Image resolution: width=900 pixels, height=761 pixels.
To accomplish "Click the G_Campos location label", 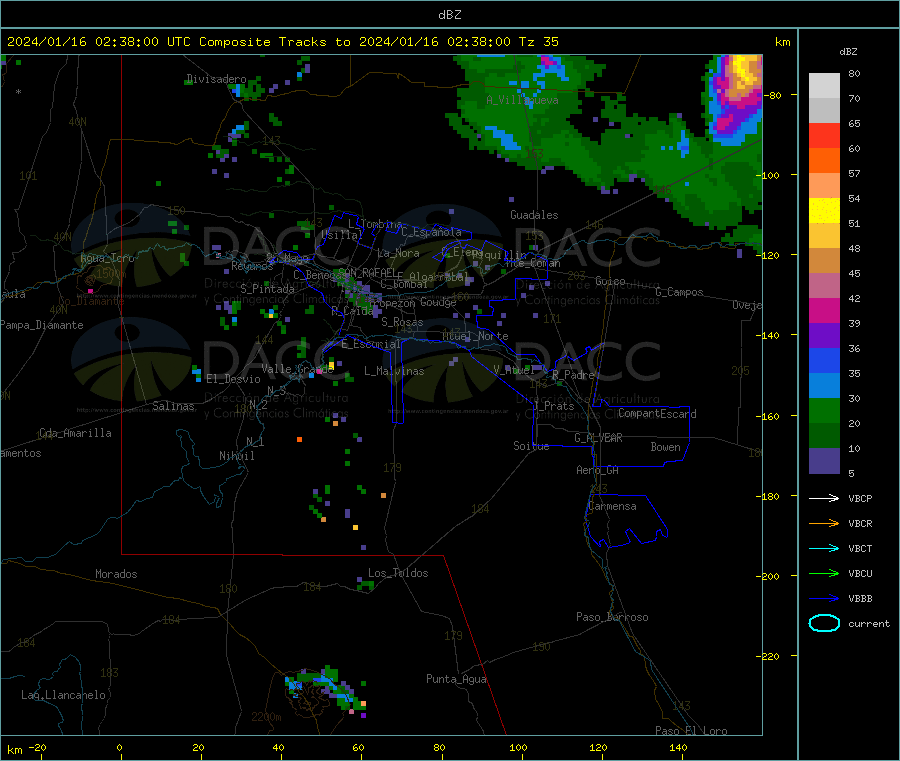I will coord(679,292).
